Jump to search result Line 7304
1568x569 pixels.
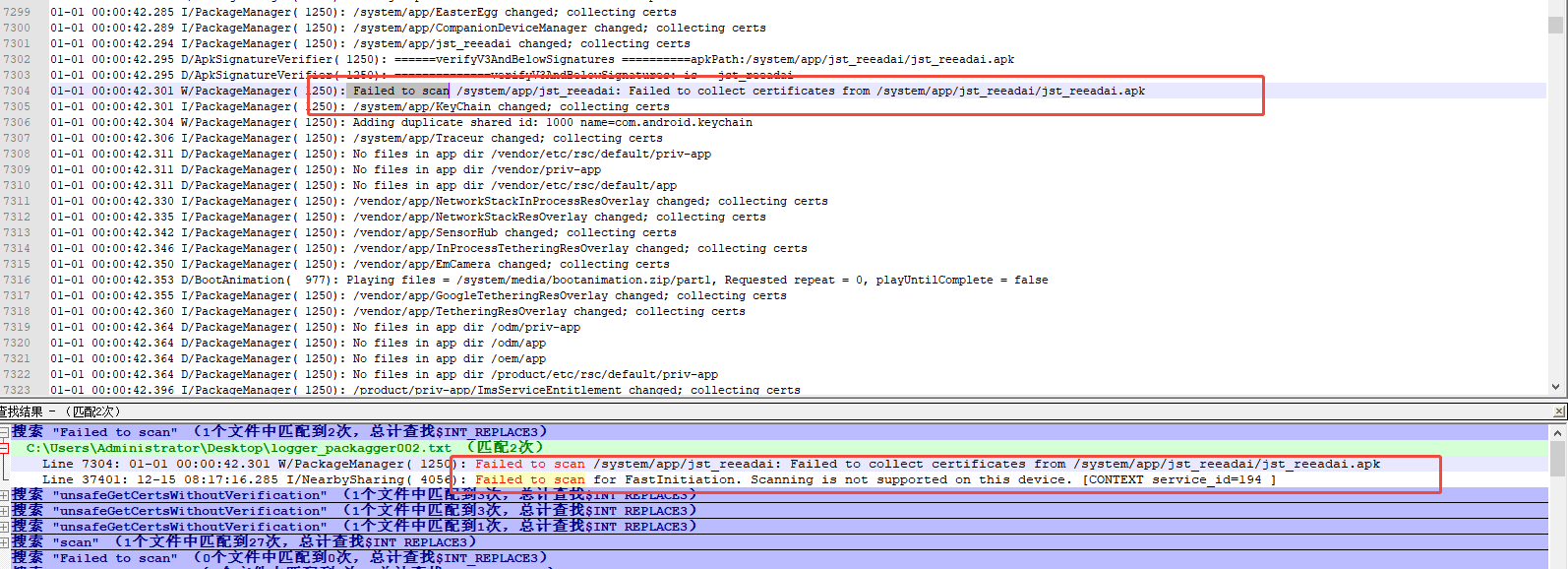pos(711,464)
